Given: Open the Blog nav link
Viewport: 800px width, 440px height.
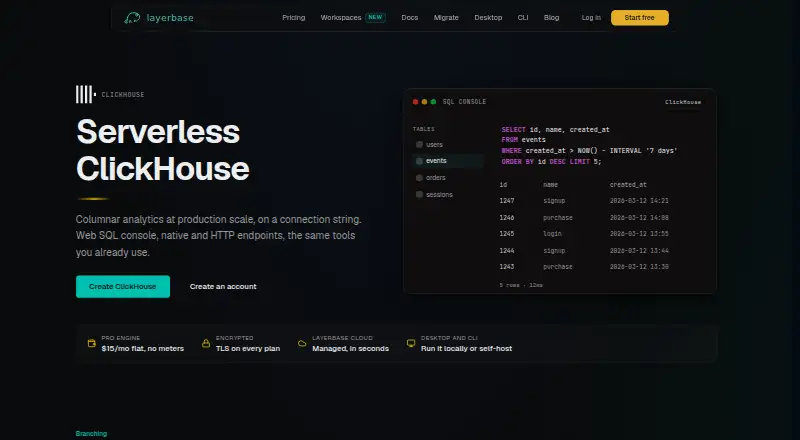Looking at the screenshot, I should tap(552, 18).
